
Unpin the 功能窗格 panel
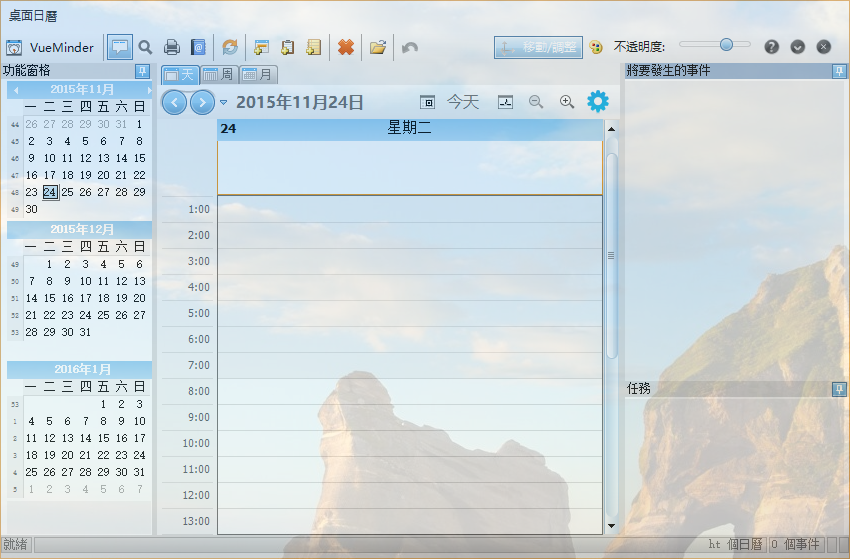(142, 71)
